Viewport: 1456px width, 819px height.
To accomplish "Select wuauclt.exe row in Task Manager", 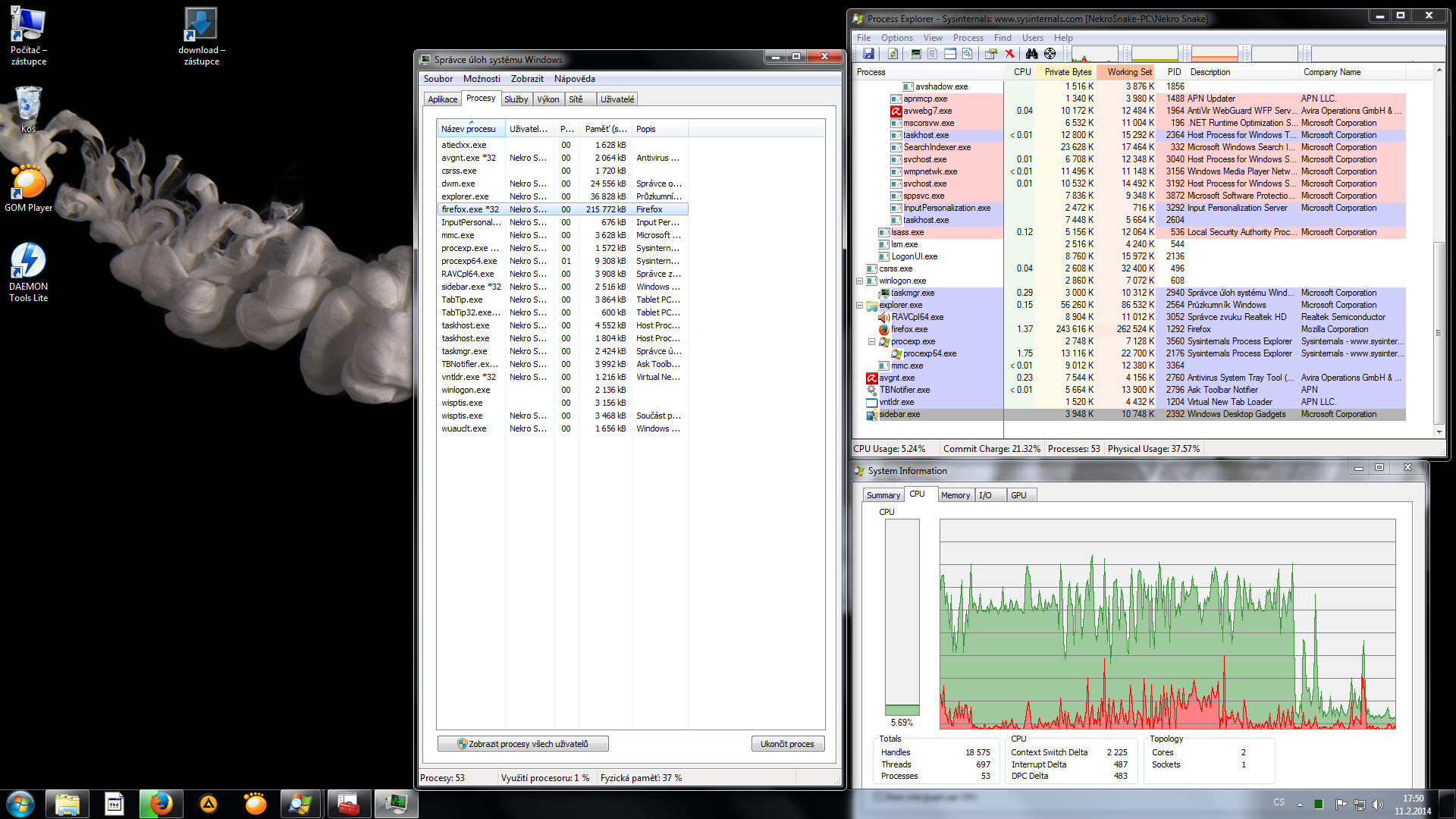I will pos(563,428).
